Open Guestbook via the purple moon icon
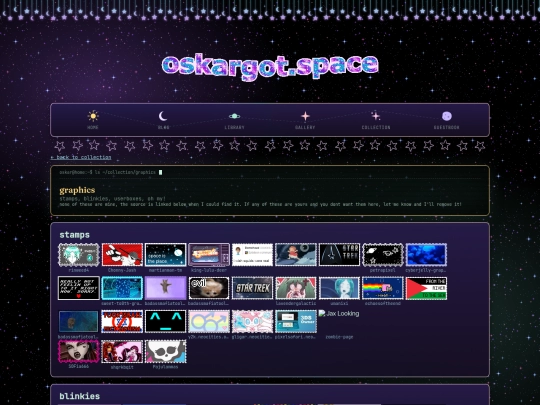540x405 pixels. (447, 116)
